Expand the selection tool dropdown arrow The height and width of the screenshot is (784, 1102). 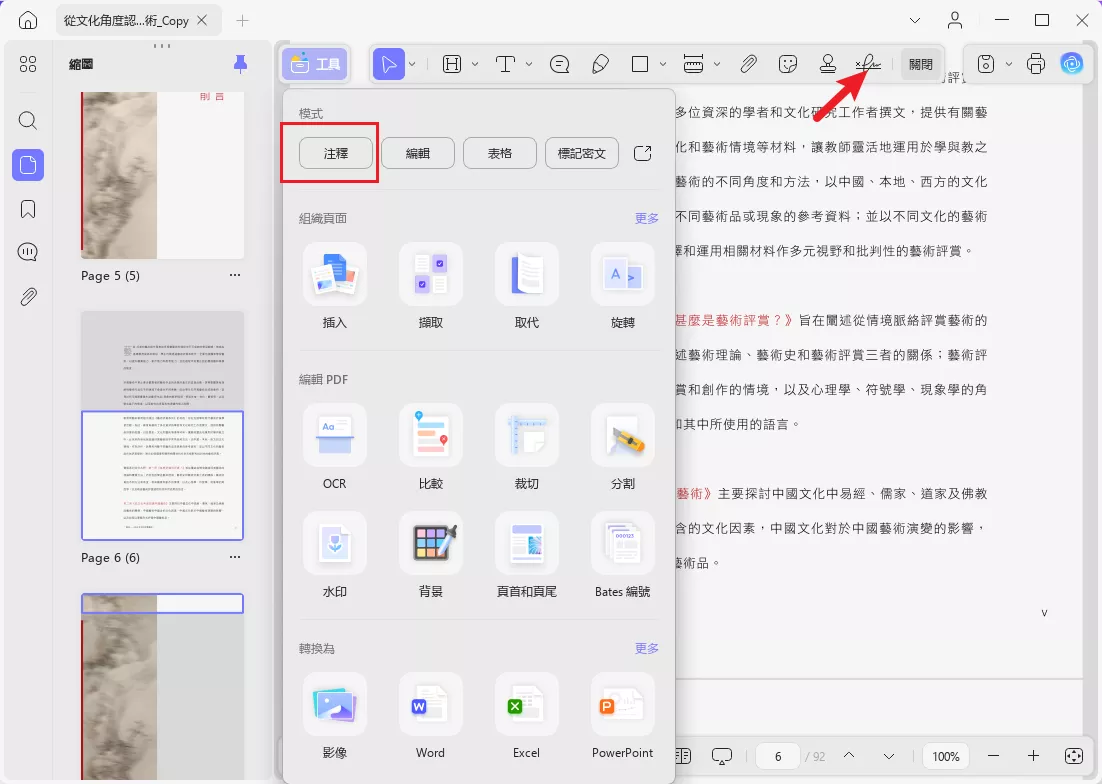pos(413,65)
